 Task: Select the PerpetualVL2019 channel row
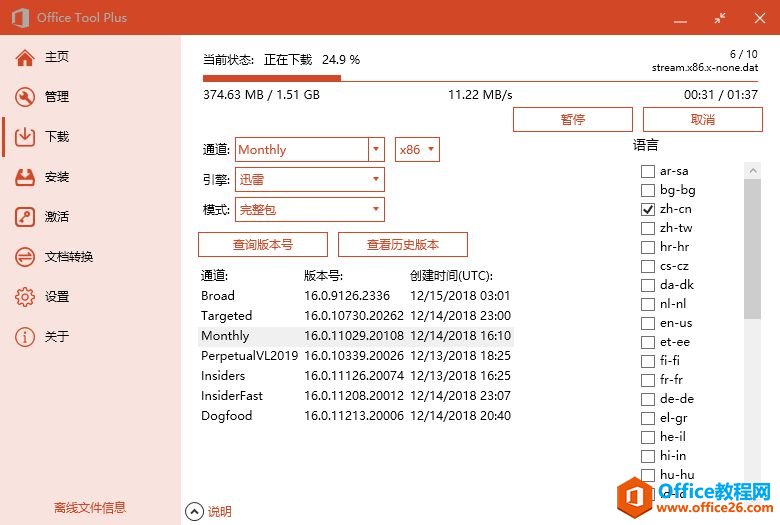(356, 356)
